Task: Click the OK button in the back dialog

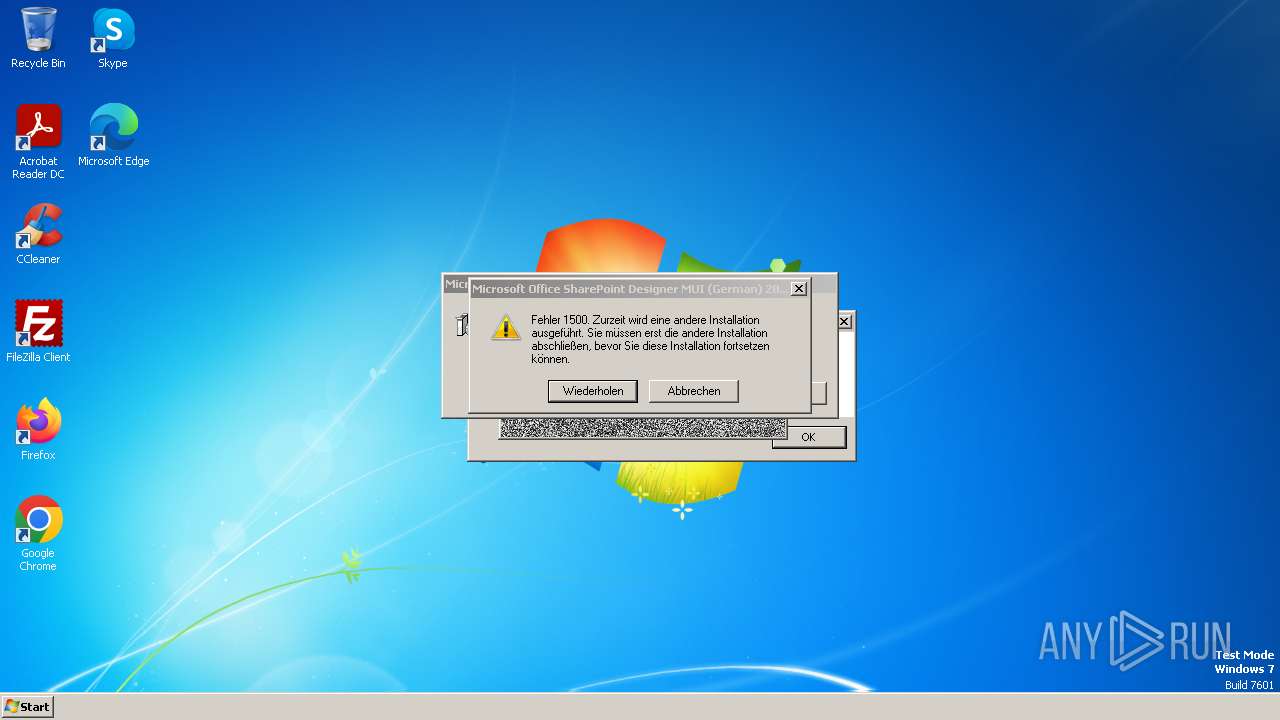Action: [x=808, y=437]
